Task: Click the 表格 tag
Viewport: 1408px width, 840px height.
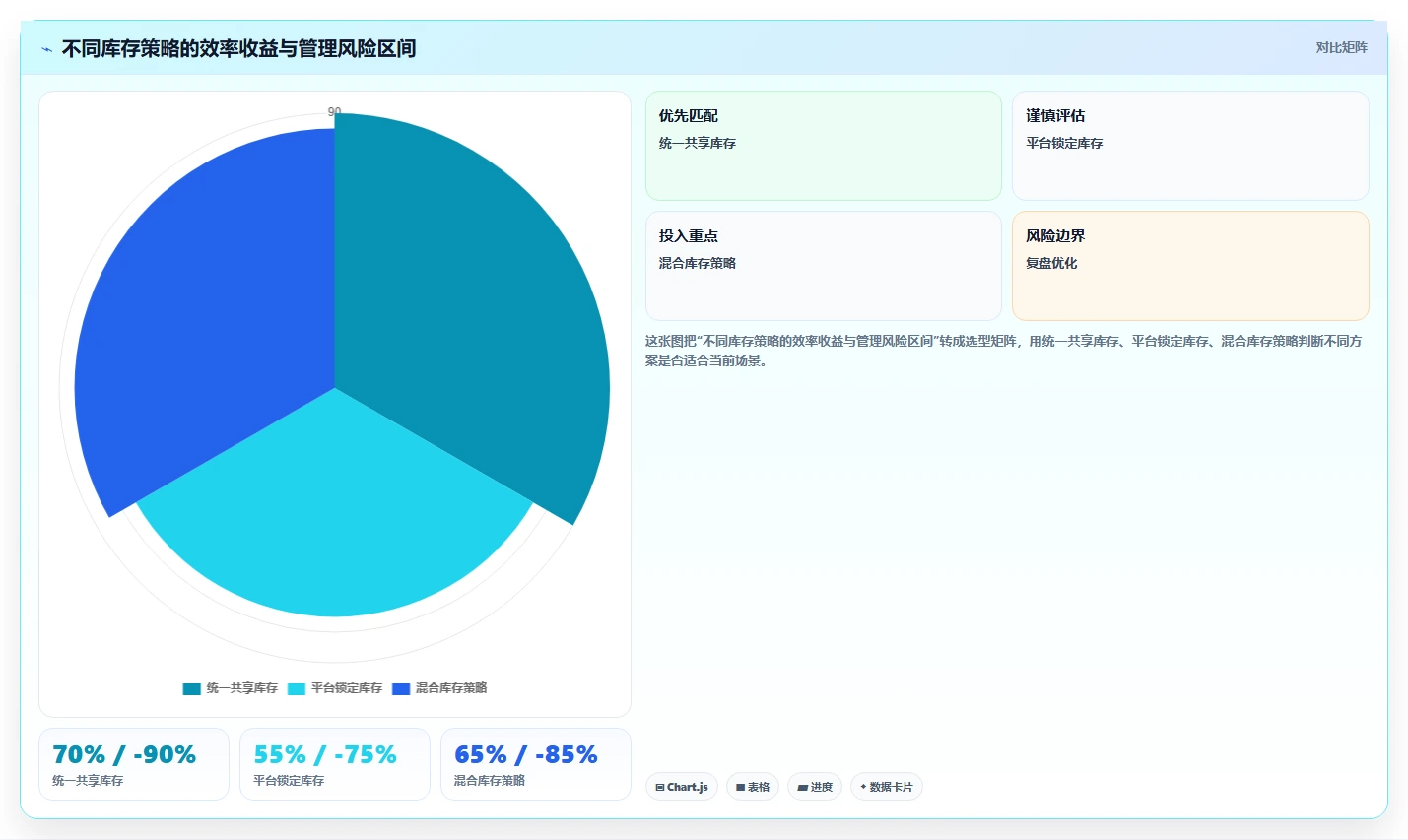Action: coord(753,787)
